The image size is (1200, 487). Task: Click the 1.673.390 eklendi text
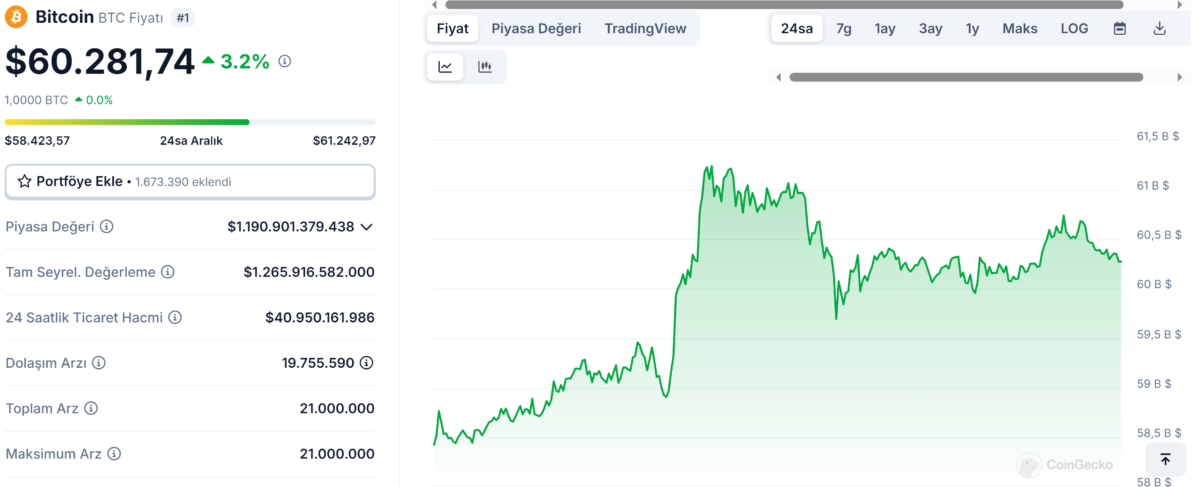pos(183,182)
